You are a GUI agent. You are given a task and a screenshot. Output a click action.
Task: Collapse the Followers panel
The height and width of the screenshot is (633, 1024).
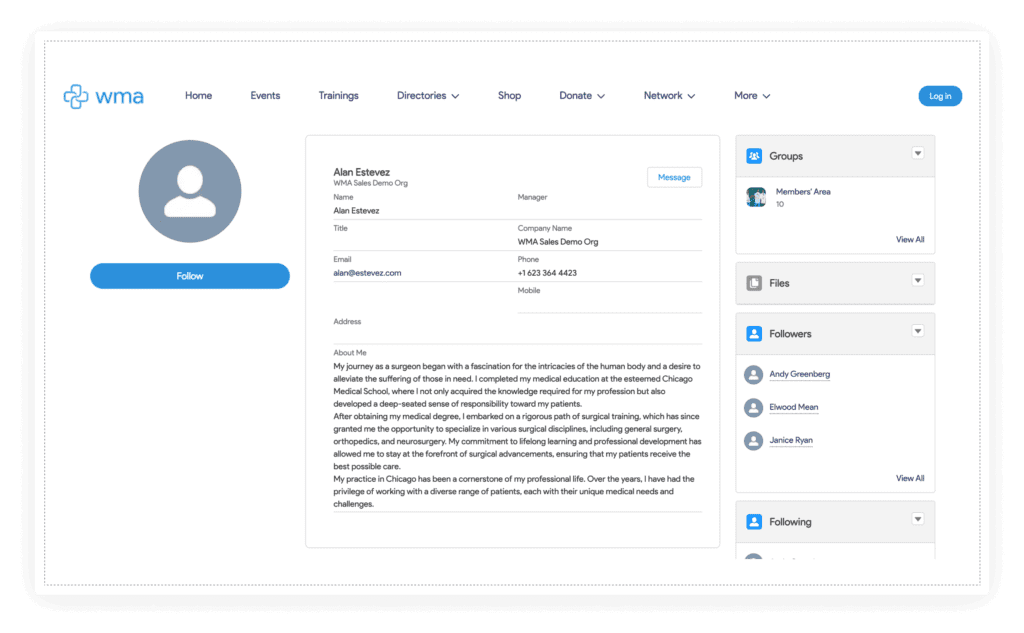pyautogui.click(x=918, y=331)
